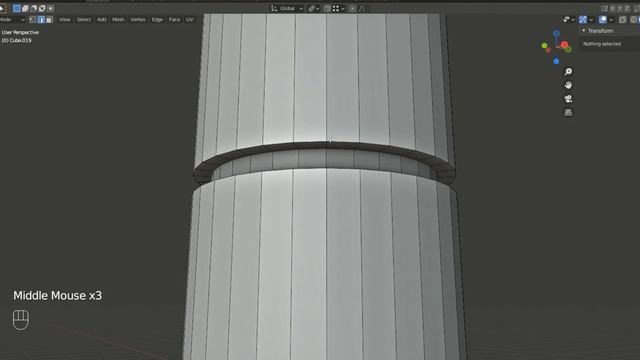Click the pan view hand icon
The width and height of the screenshot is (640, 360).
click(568, 85)
